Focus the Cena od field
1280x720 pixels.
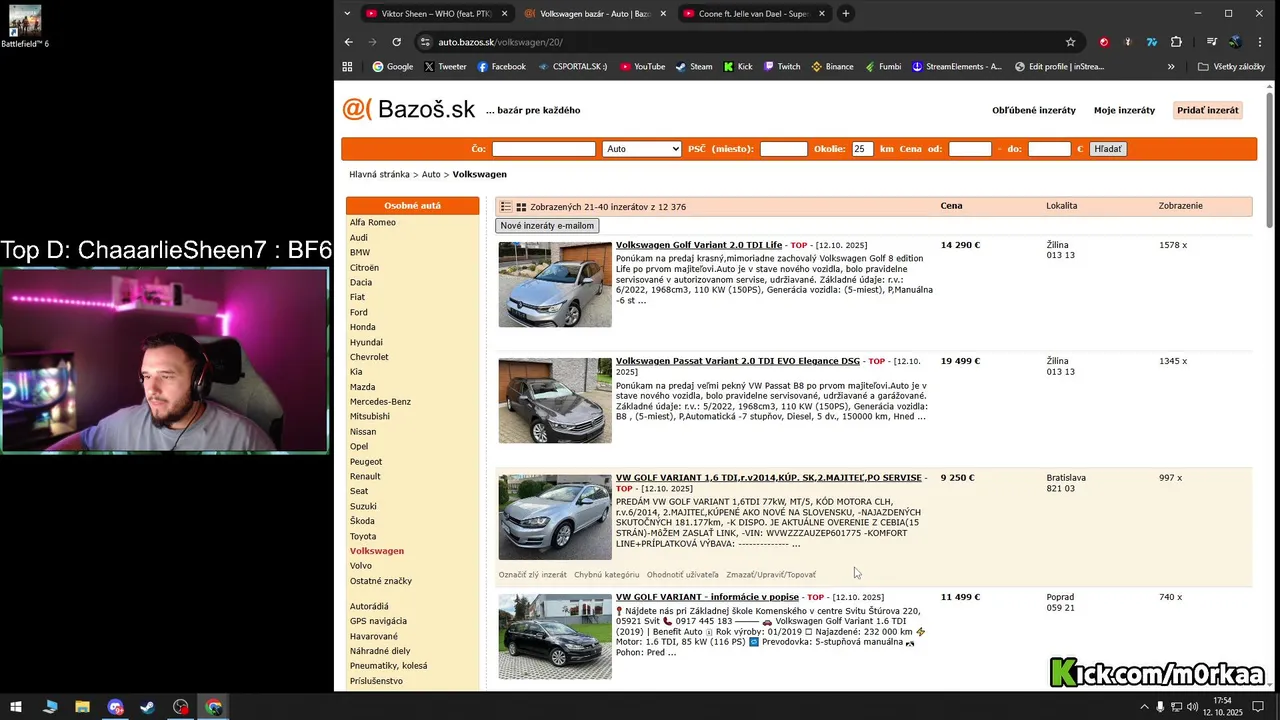coord(970,149)
